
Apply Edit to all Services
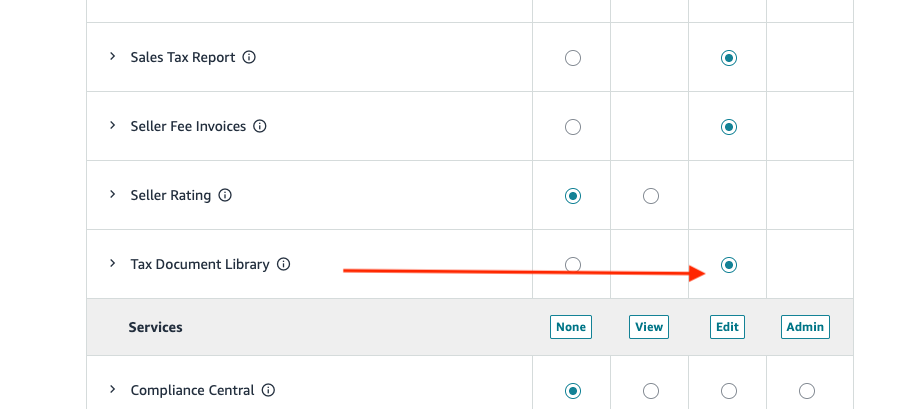coord(727,327)
